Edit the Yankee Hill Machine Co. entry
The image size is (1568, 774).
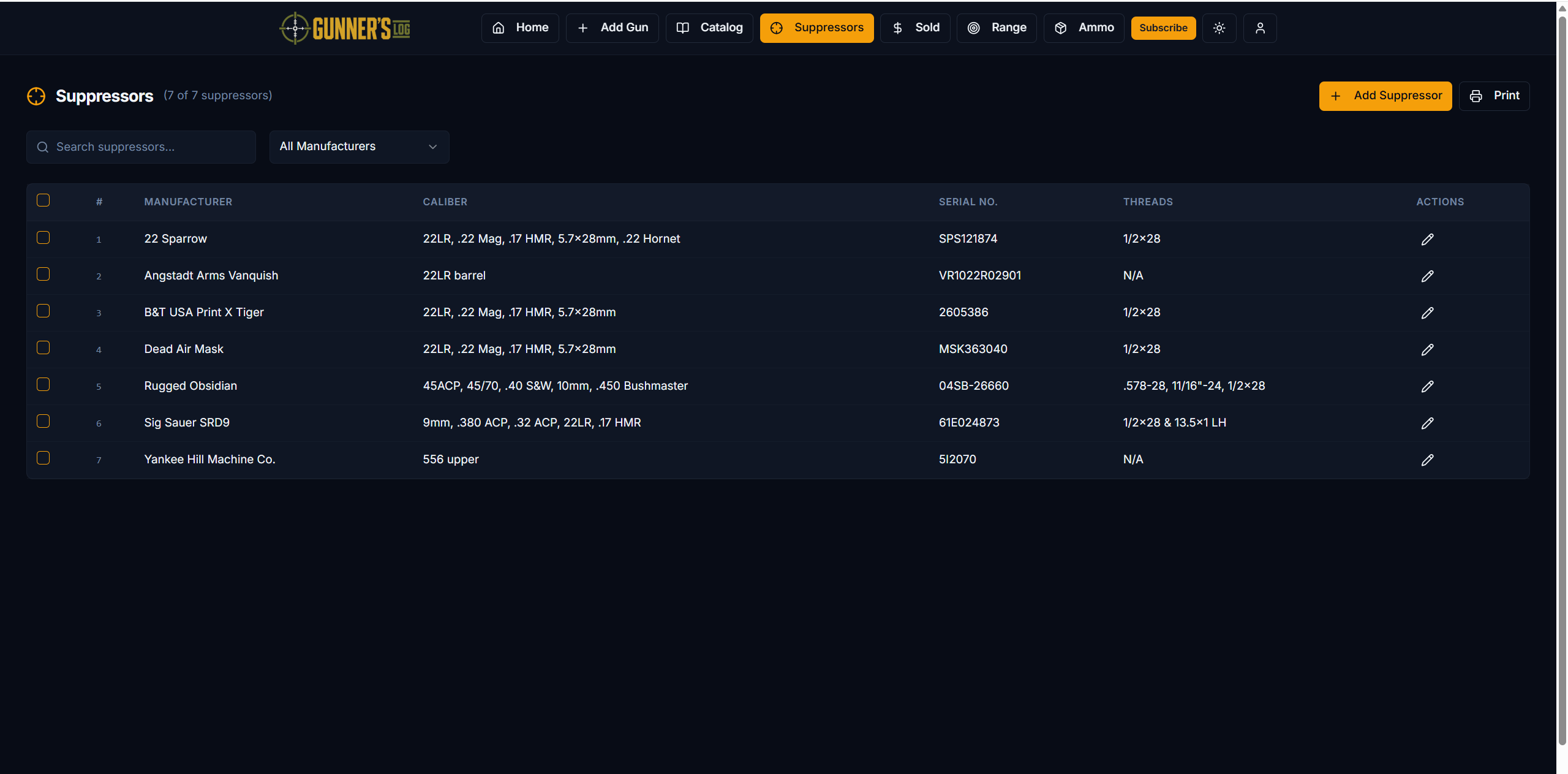[x=1427, y=460]
